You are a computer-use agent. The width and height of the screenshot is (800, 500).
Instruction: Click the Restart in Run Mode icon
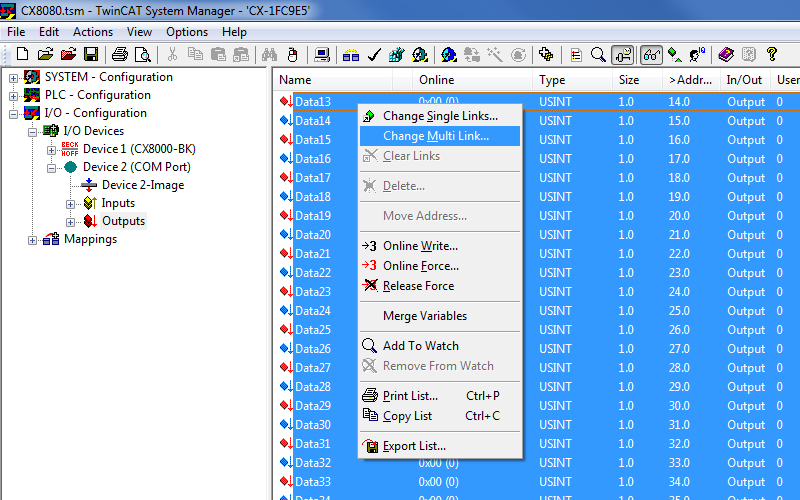point(419,54)
